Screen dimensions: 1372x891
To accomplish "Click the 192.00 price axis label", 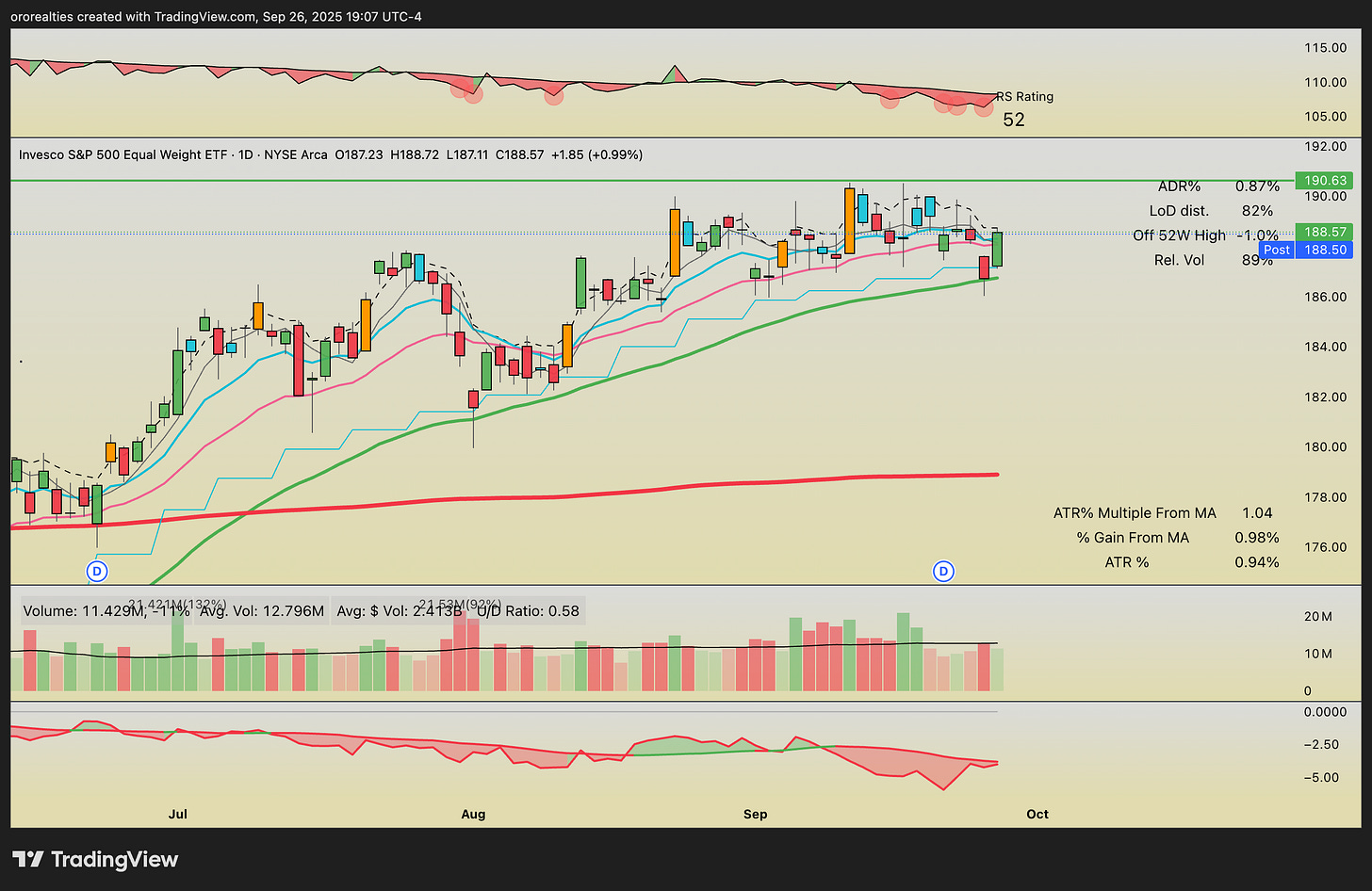I will pyautogui.click(x=1325, y=147).
